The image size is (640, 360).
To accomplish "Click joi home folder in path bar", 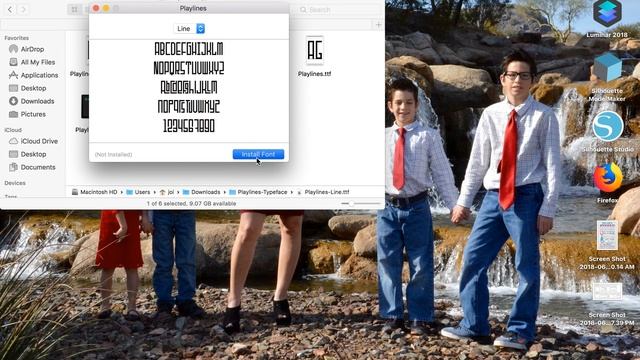I will pos(167,192).
